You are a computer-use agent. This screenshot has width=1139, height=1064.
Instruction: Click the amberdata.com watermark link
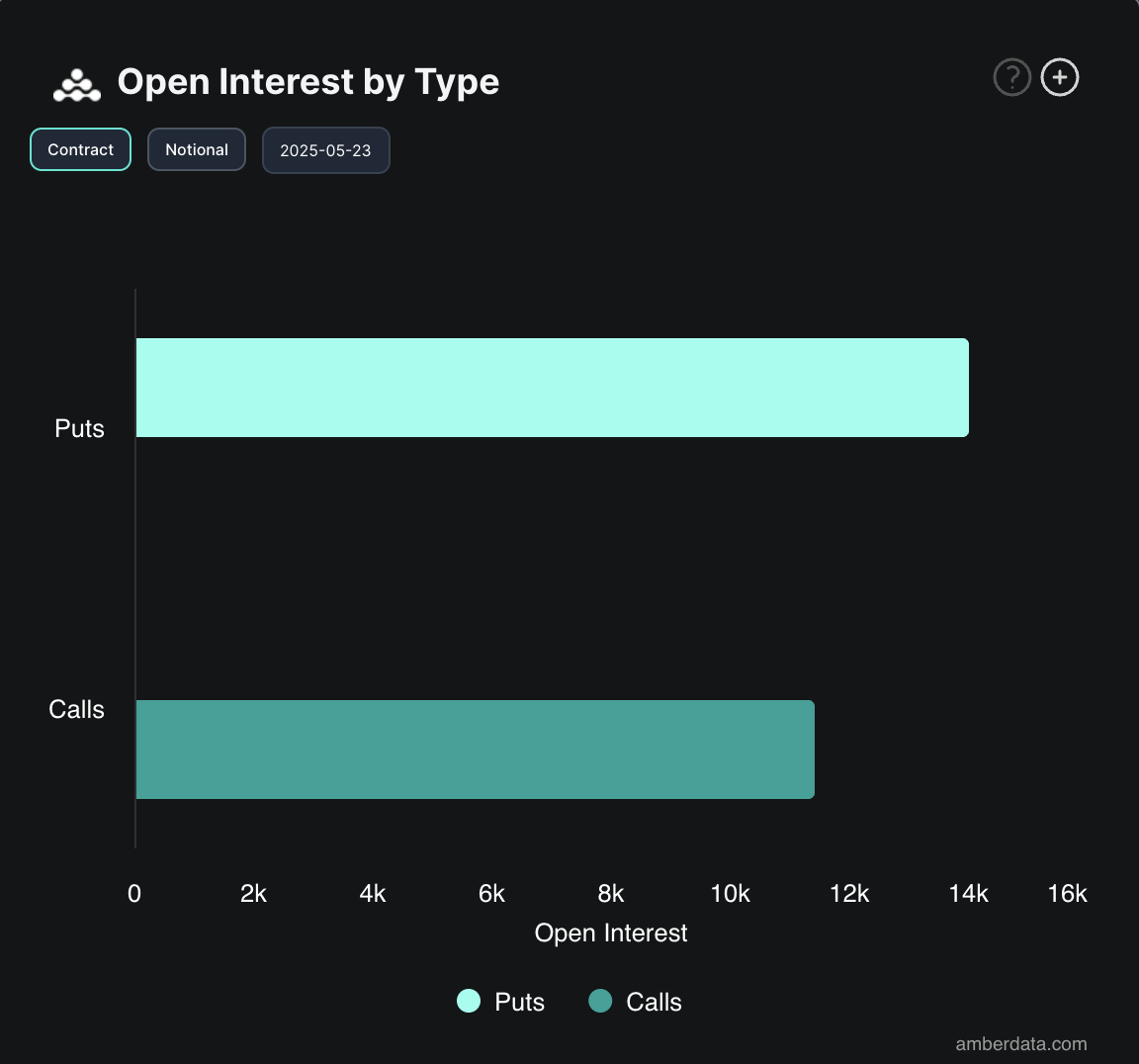pyautogui.click(x=1019, y=1042)
